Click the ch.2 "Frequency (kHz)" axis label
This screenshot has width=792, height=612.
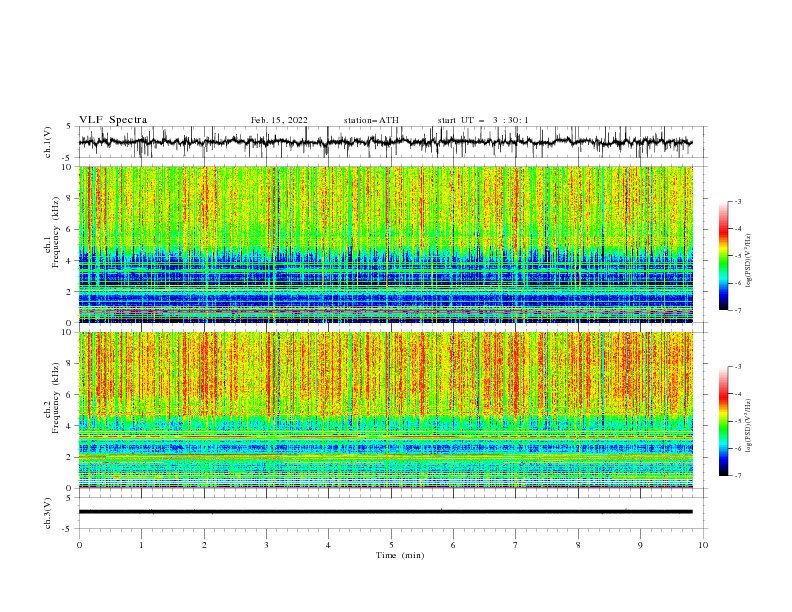(x=56, y=398)
